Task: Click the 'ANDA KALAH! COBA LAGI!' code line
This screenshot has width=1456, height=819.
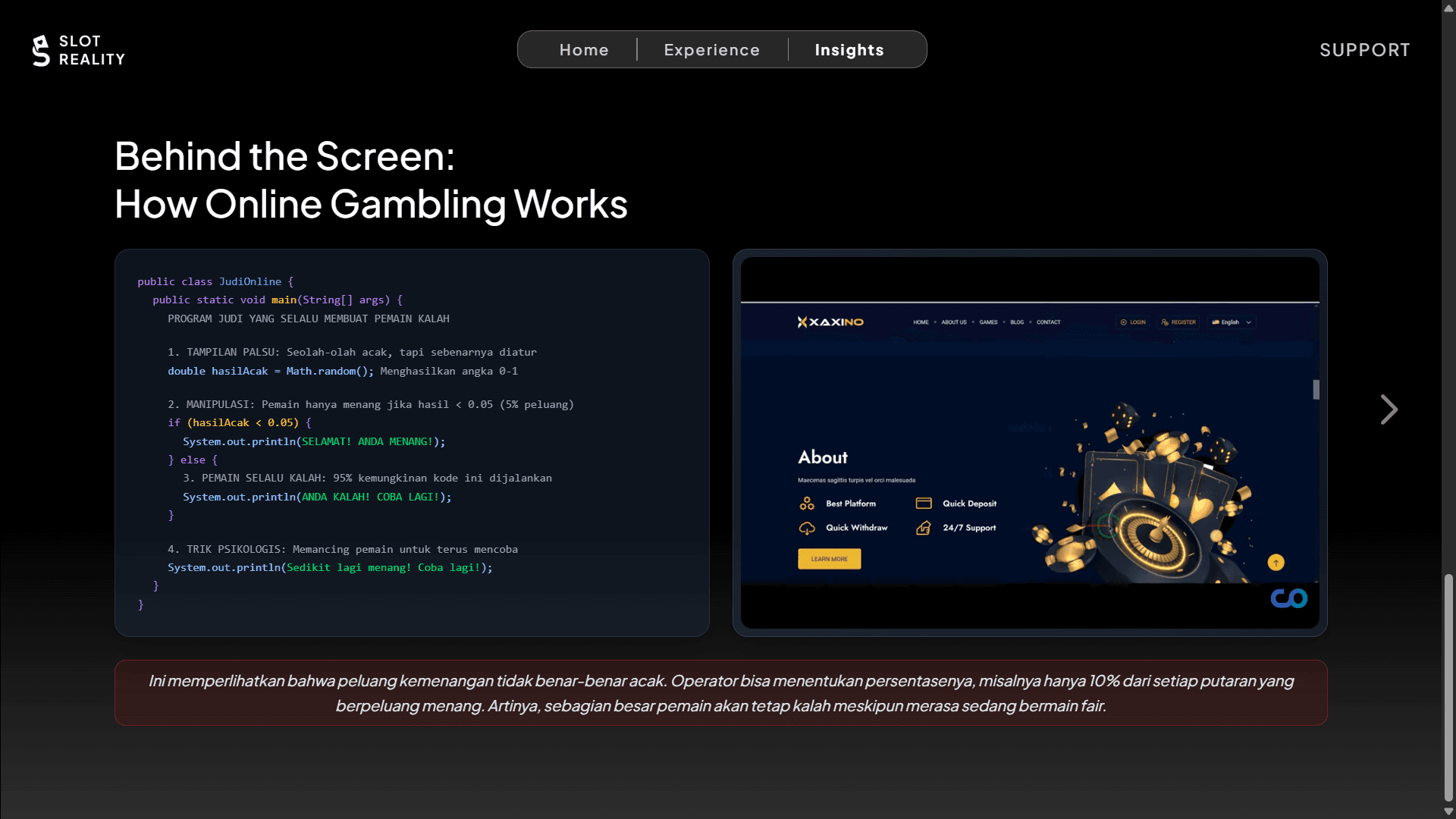Action: (x=317, y=497)
